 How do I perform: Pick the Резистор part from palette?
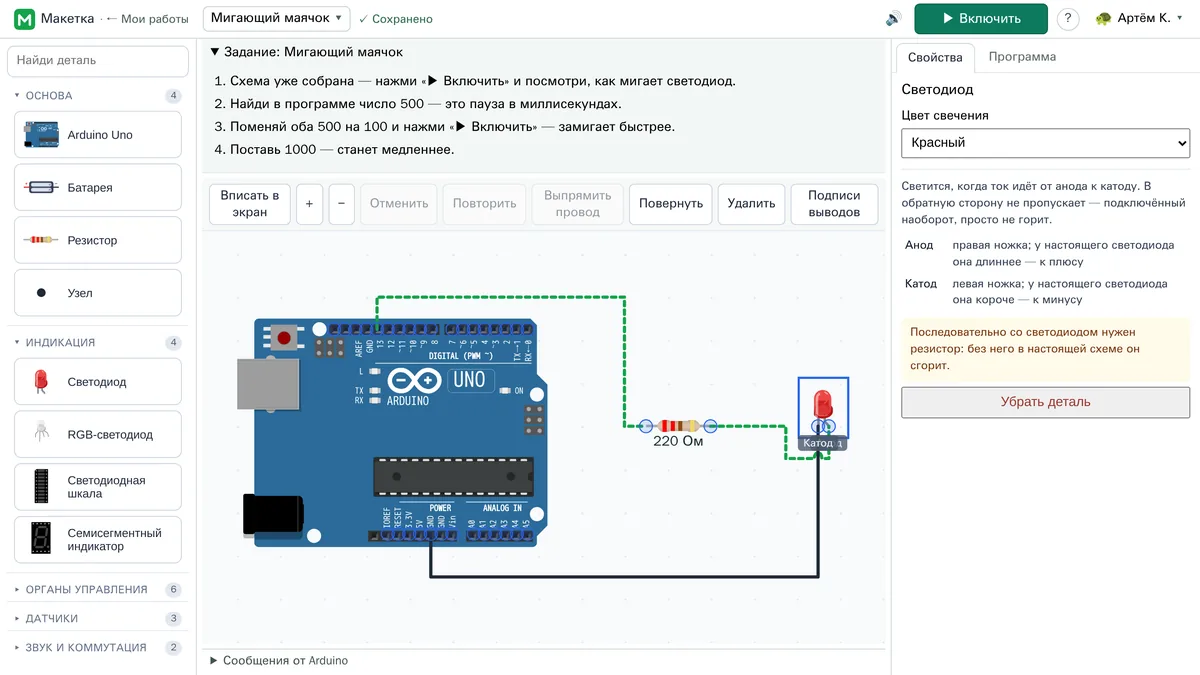[x=98, y=241]
